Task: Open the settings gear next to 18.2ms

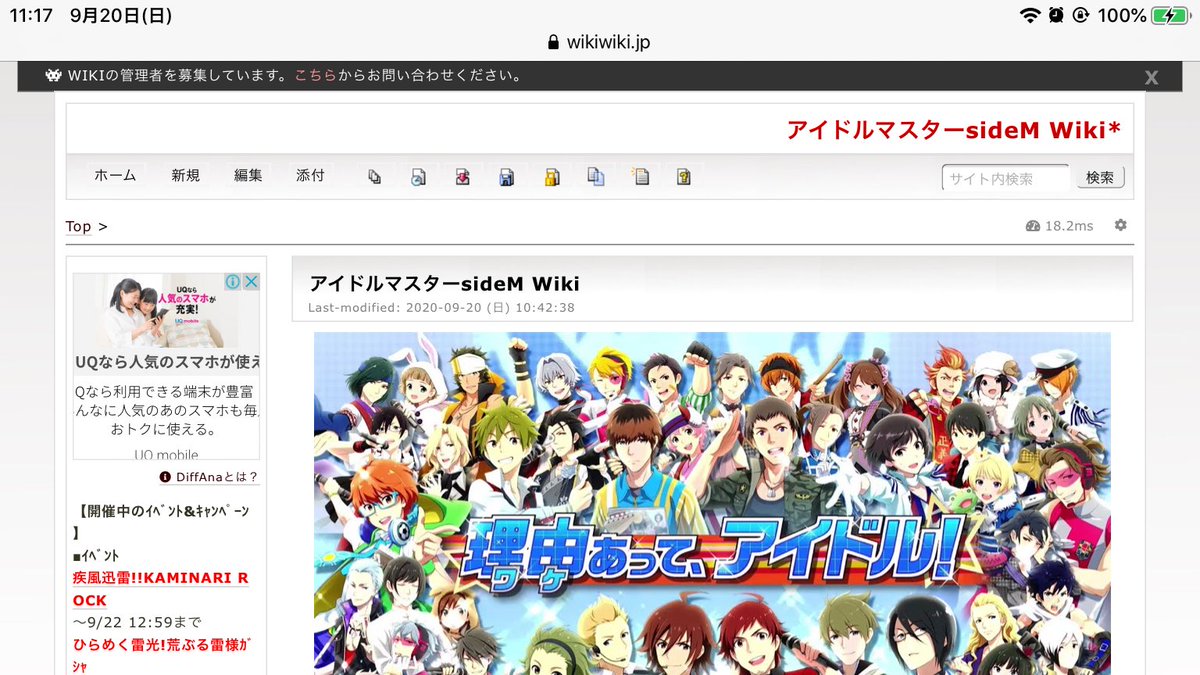Action: click(1120, 226)
